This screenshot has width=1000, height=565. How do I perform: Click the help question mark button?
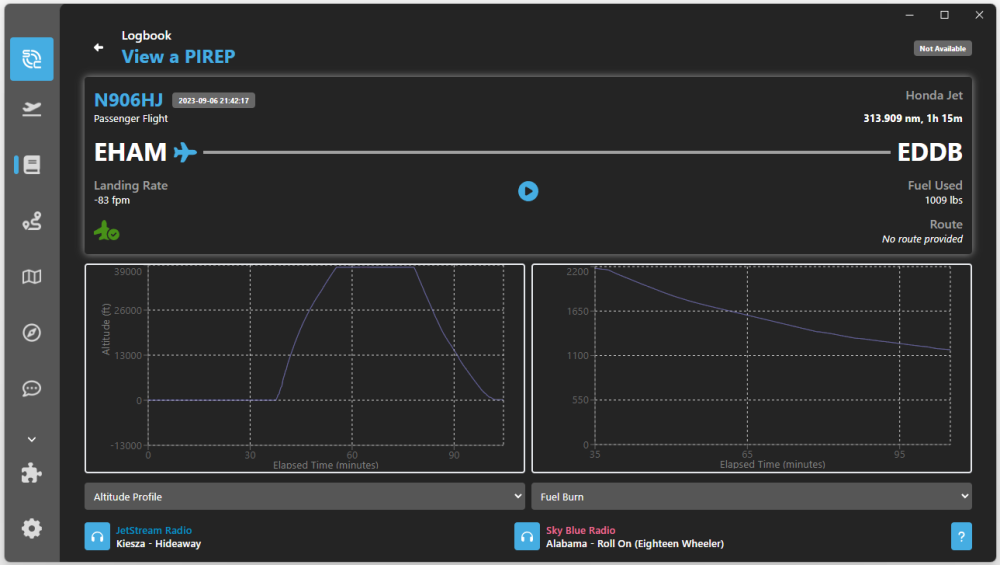pos(960,537)
